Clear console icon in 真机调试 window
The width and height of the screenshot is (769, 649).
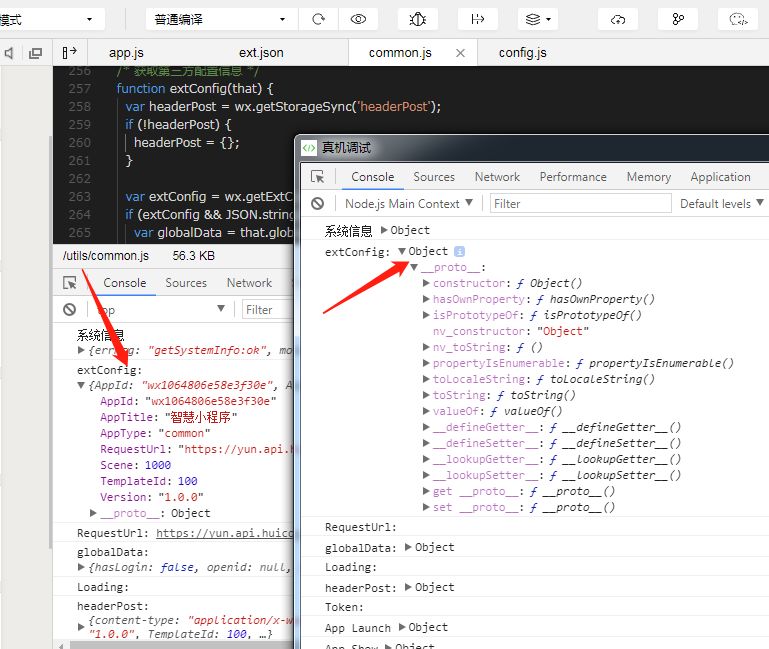pyautogui.click(x=317, y=203)
